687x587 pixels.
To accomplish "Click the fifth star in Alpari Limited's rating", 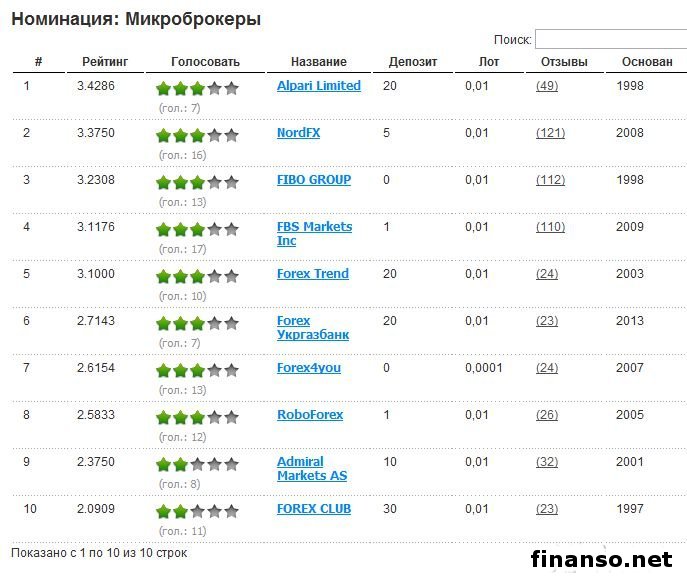I will click(x=232, y=88).
